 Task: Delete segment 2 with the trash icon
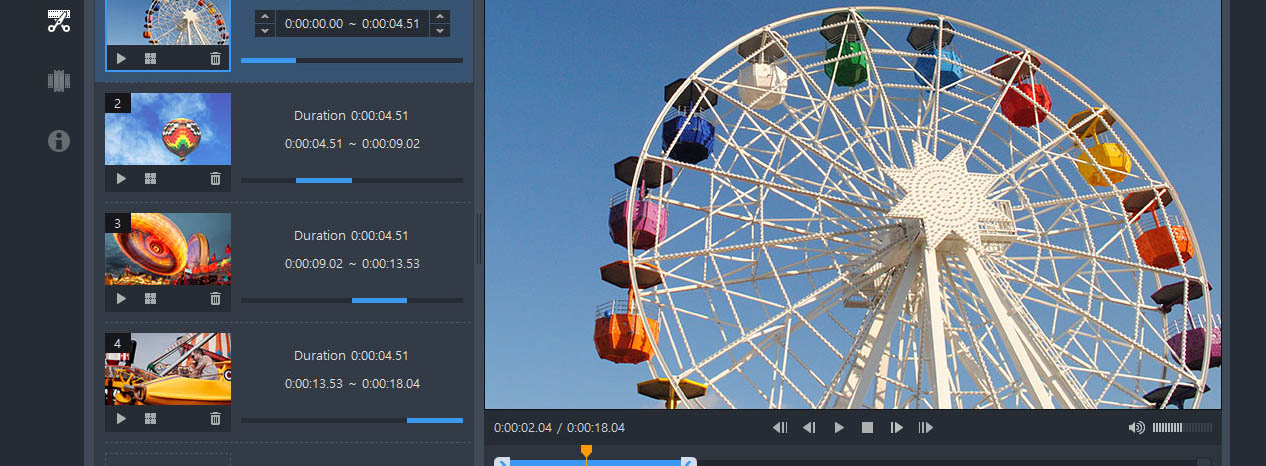(x=215, y=179)
